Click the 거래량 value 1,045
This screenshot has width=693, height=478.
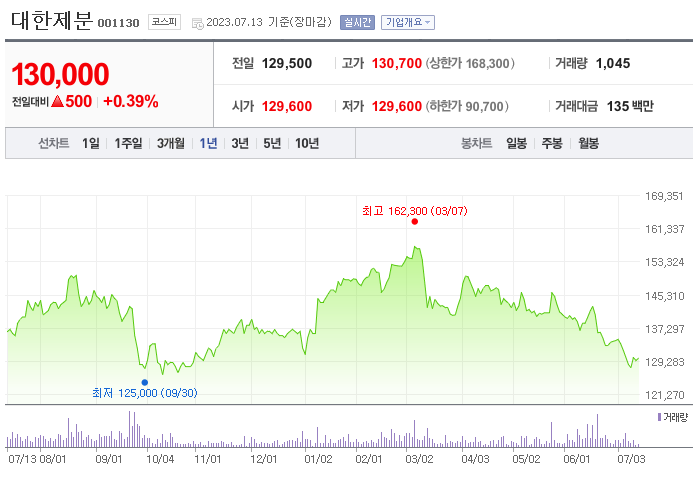pyautogui.click(x=613, y=63)
